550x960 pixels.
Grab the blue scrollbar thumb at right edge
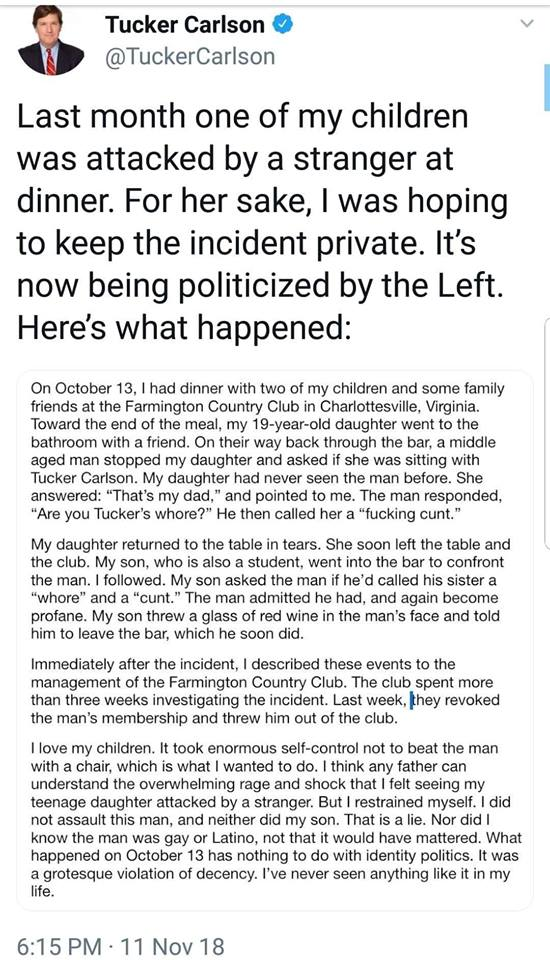click(546, 87)
